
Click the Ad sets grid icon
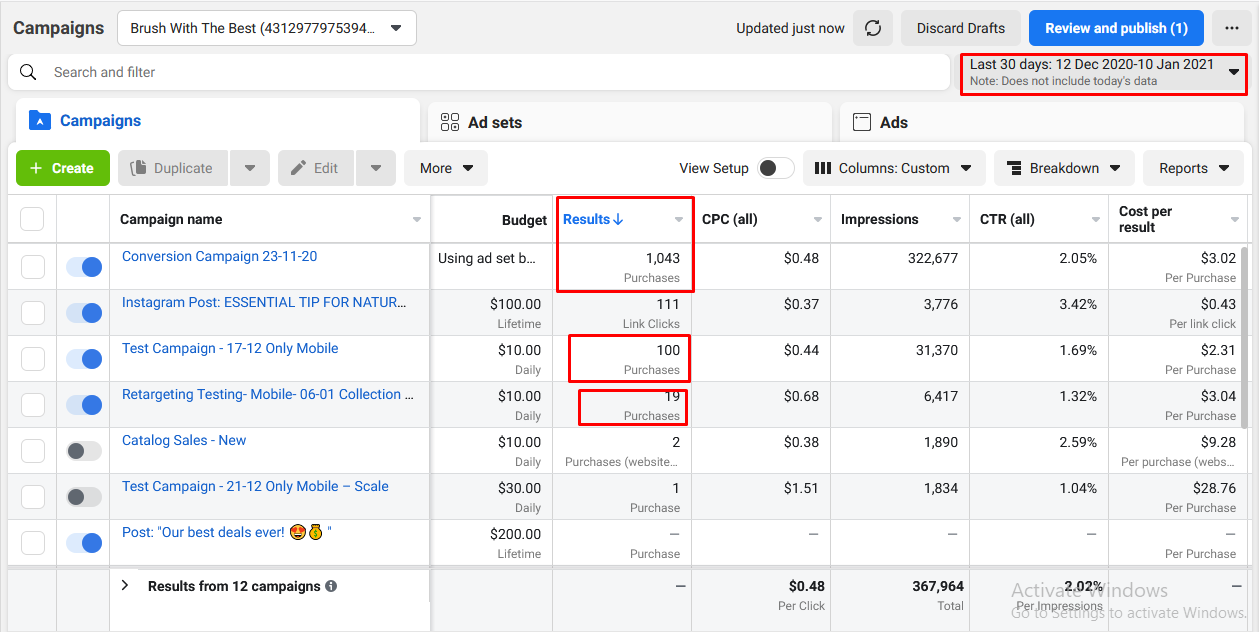point(450,122)
